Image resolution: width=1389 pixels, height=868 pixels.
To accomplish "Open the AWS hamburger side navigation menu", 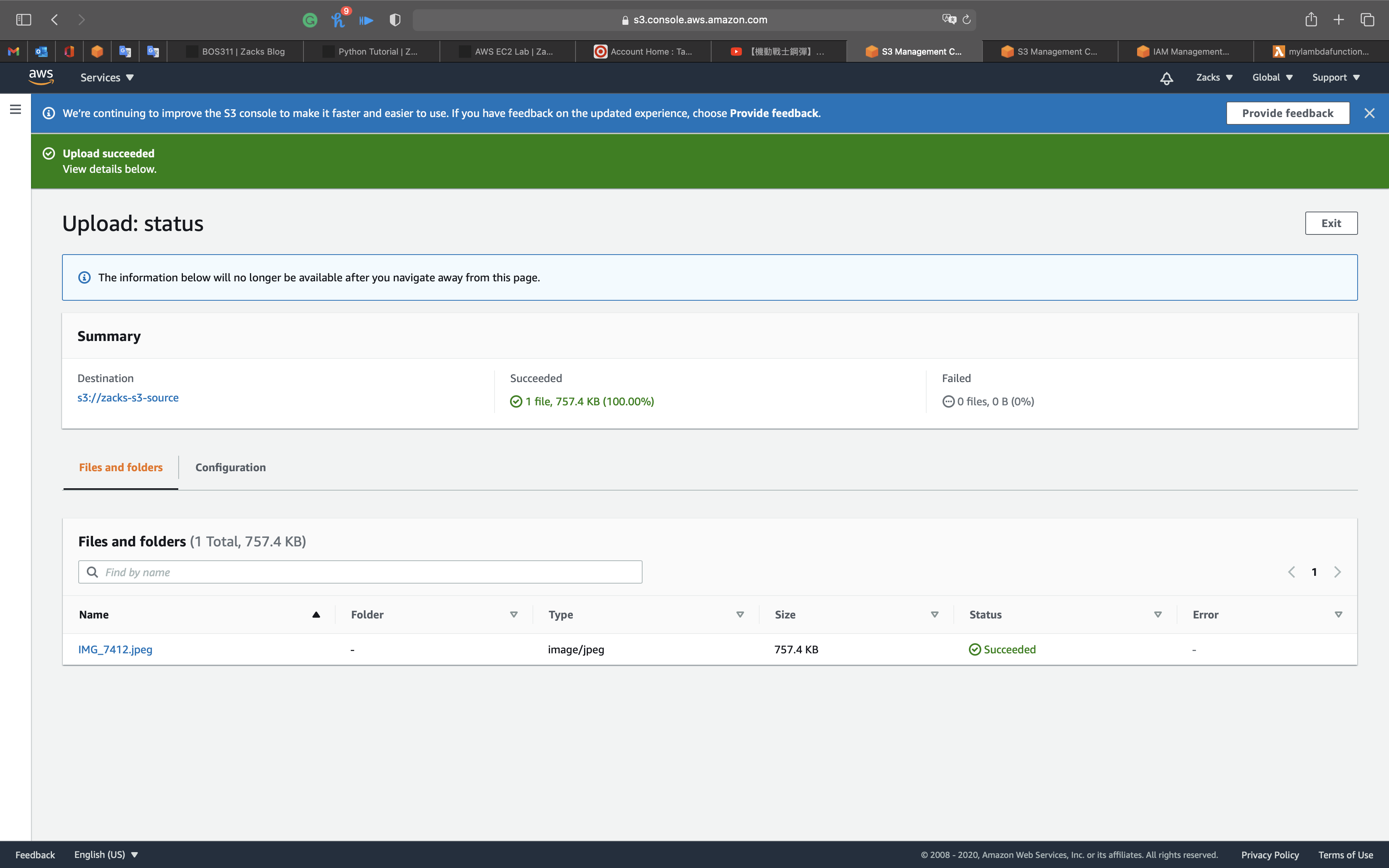I will 16,109.
